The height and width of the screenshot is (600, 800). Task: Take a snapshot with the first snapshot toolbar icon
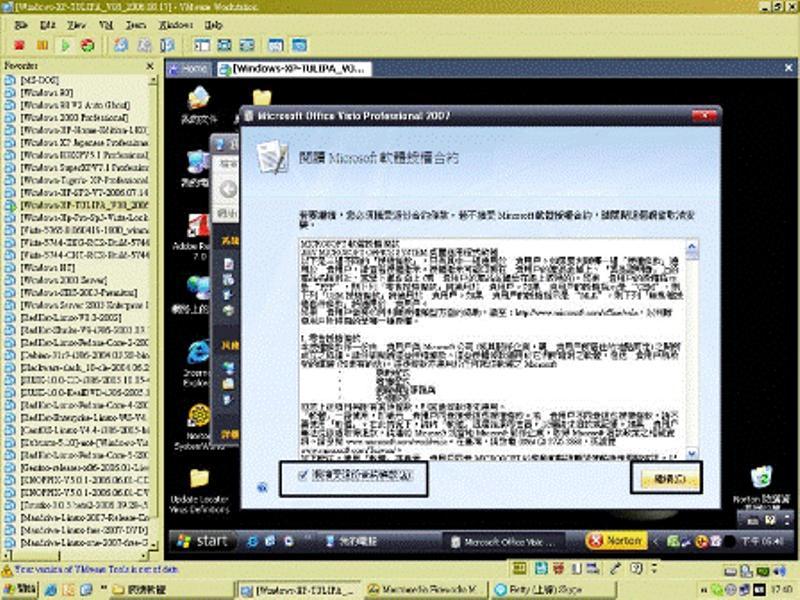click(121, 45)
